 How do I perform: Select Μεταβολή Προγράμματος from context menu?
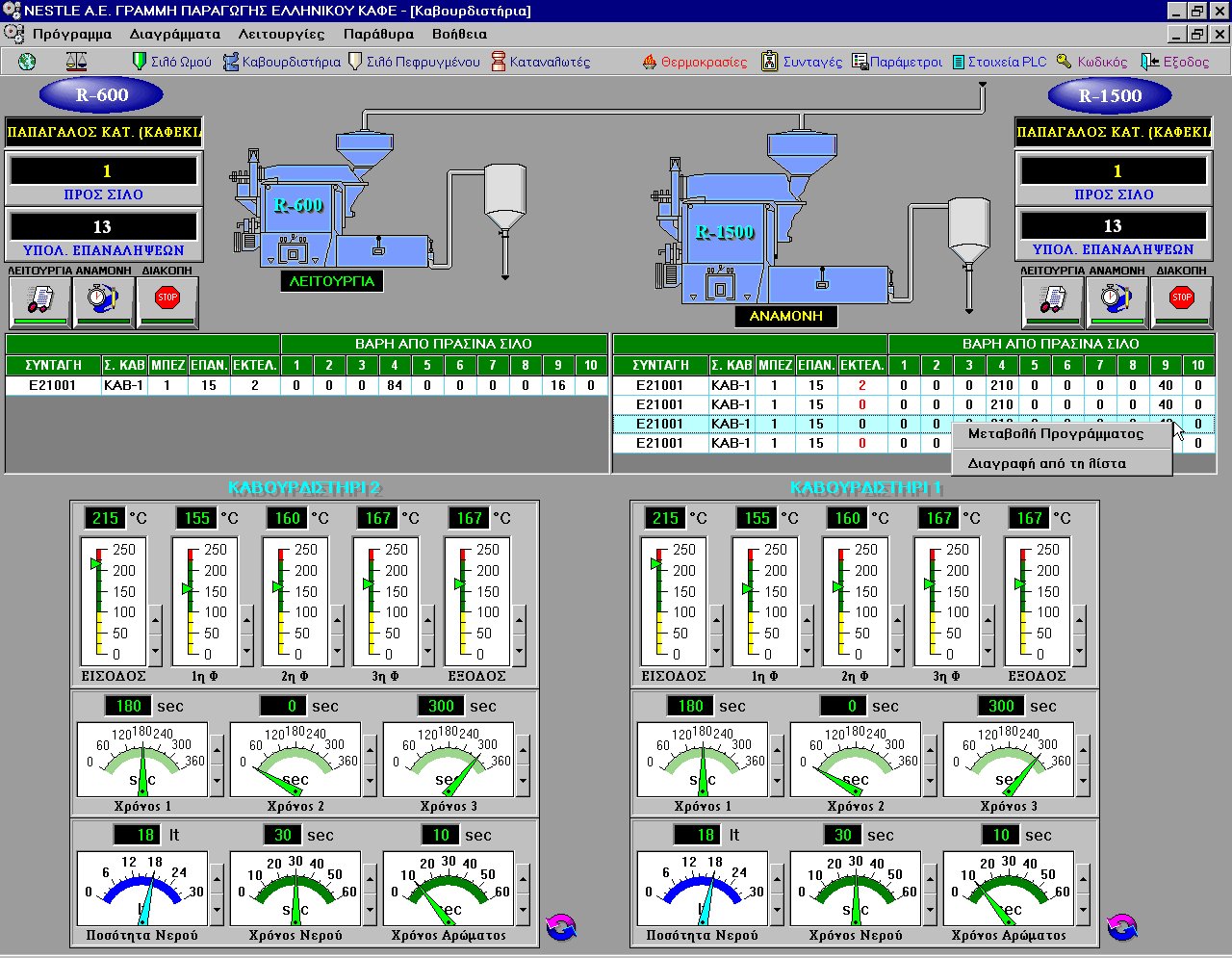tap(1056, 434)
